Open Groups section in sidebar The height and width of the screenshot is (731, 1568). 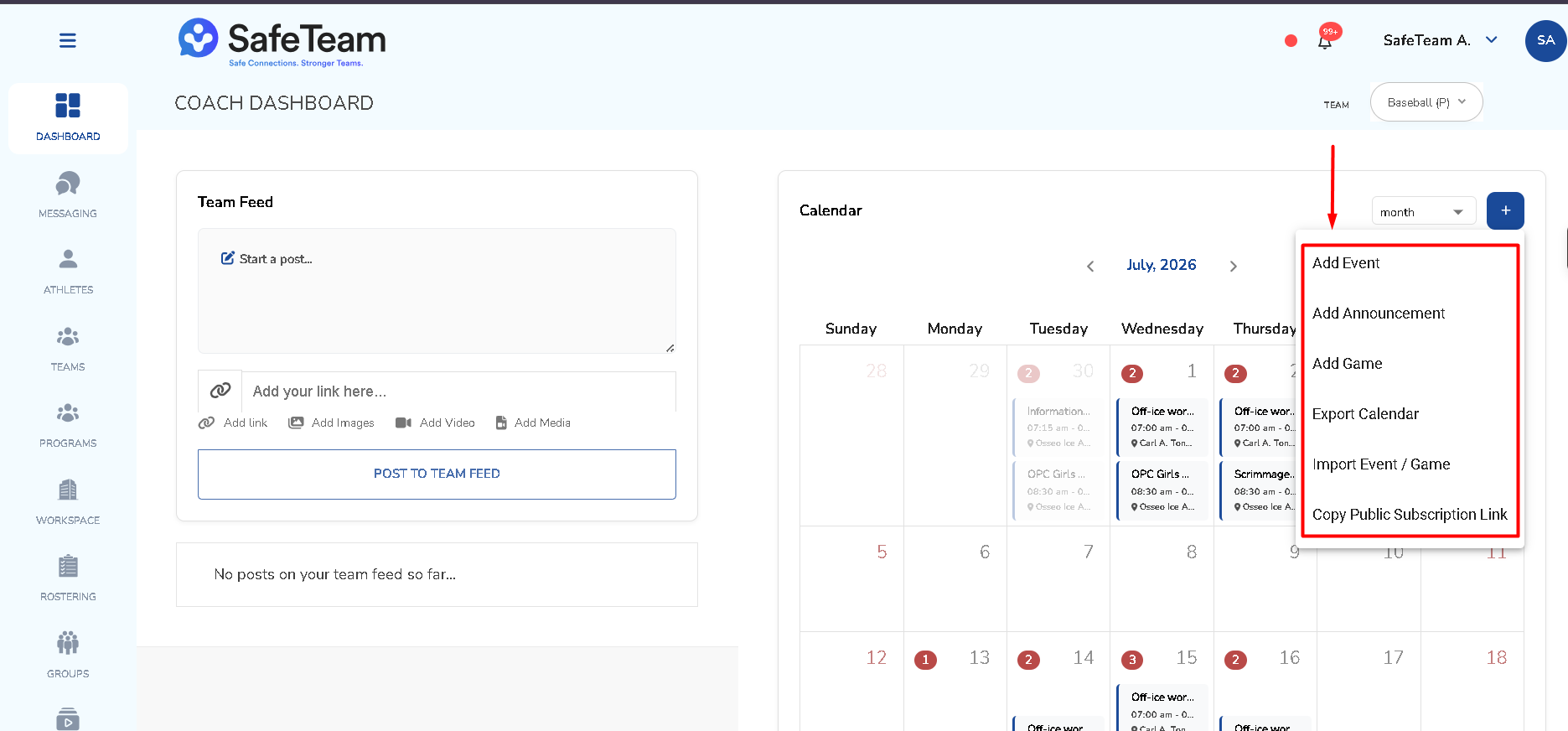click(68, 656)
